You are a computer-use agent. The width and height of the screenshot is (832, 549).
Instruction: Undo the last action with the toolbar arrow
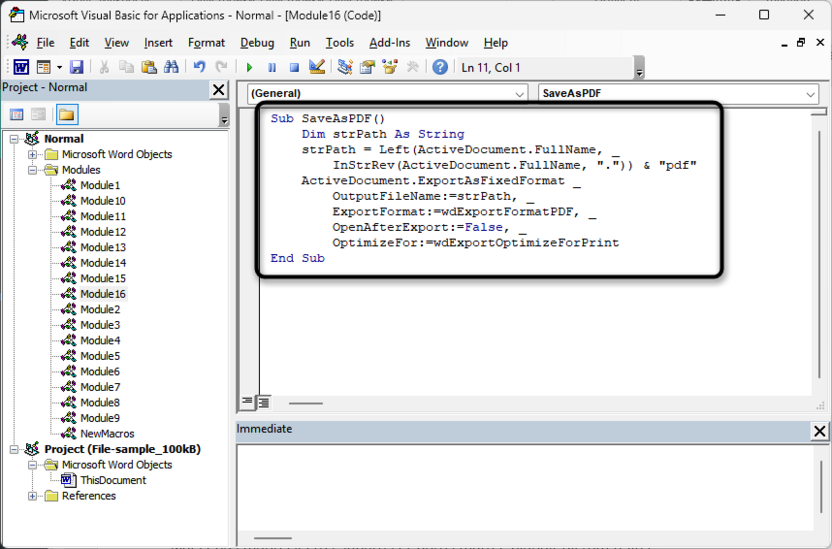coord(200,67)
